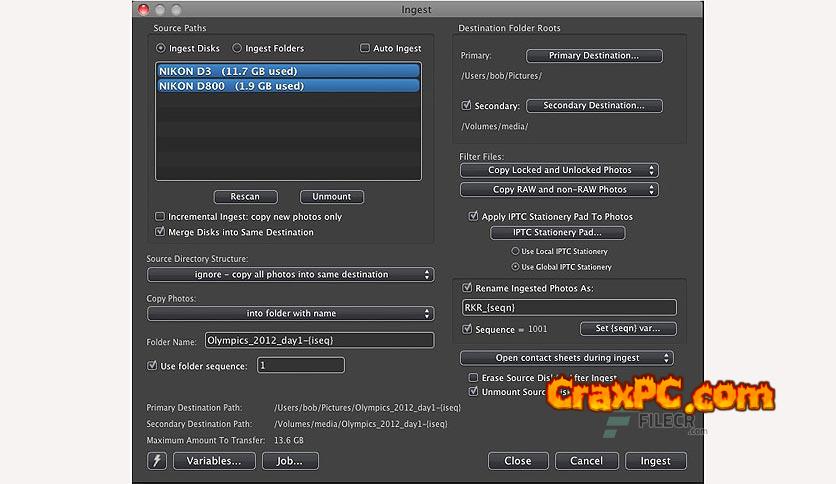
Task: Uncheck Merge Disks into Same Destination
Action: pos(160,232)
